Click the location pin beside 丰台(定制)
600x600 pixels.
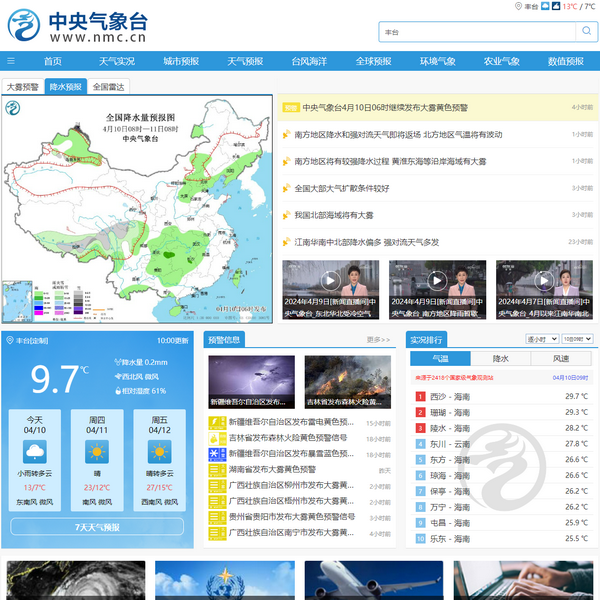(9, 340)
